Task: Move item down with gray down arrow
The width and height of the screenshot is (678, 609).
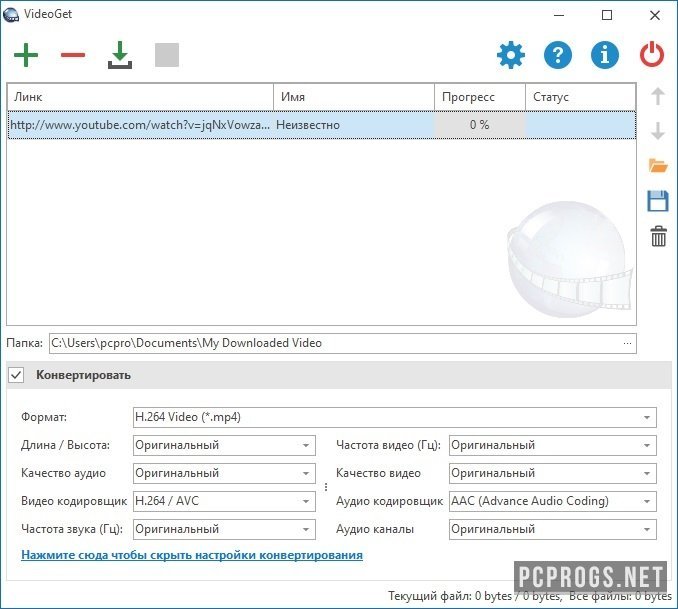Action: click(658, 131)
